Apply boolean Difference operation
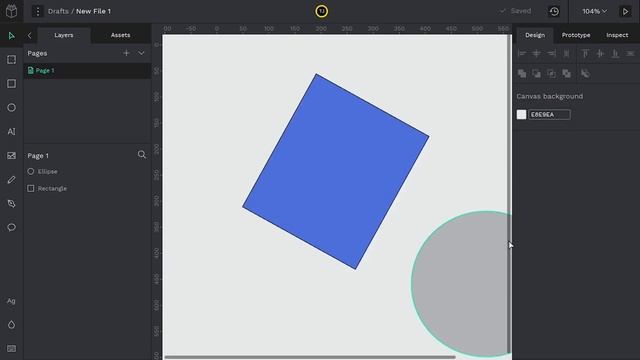Viewport: 640px width, 360px height. (x=536, y=73)
